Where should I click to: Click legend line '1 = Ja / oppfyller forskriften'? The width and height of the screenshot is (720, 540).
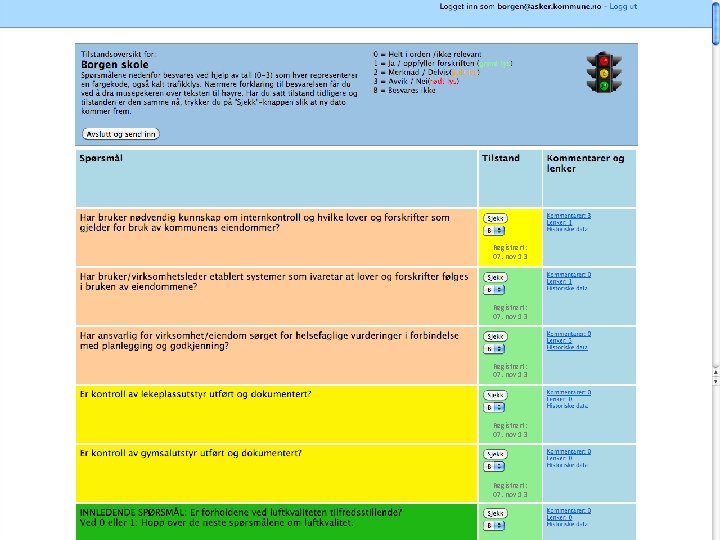coord(443,63)
